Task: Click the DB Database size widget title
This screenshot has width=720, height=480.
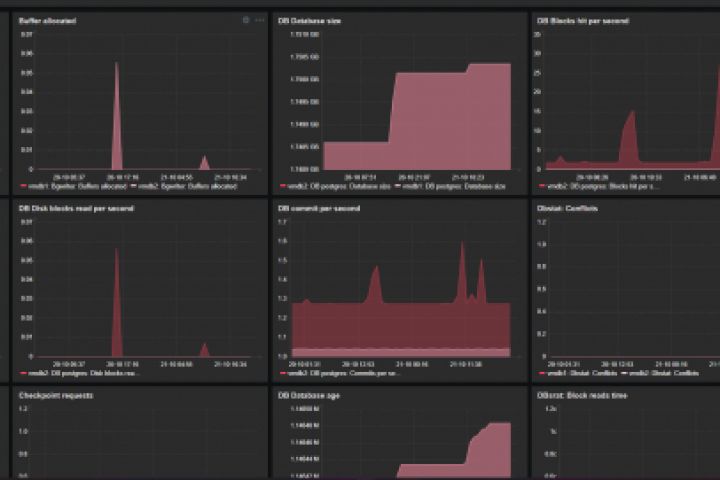Action: pos(309,21)
